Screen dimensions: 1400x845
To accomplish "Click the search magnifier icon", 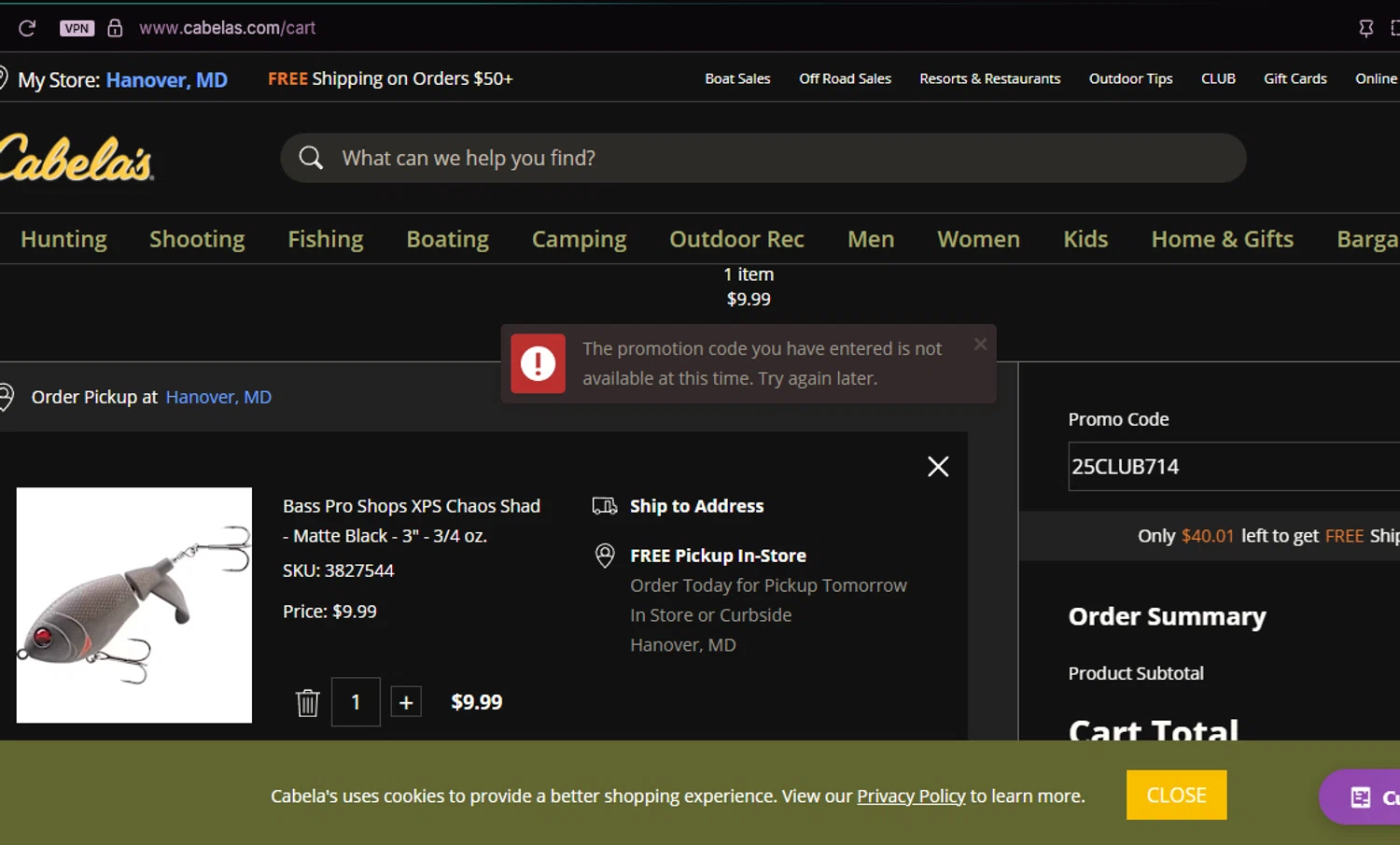I will point(311,158).
